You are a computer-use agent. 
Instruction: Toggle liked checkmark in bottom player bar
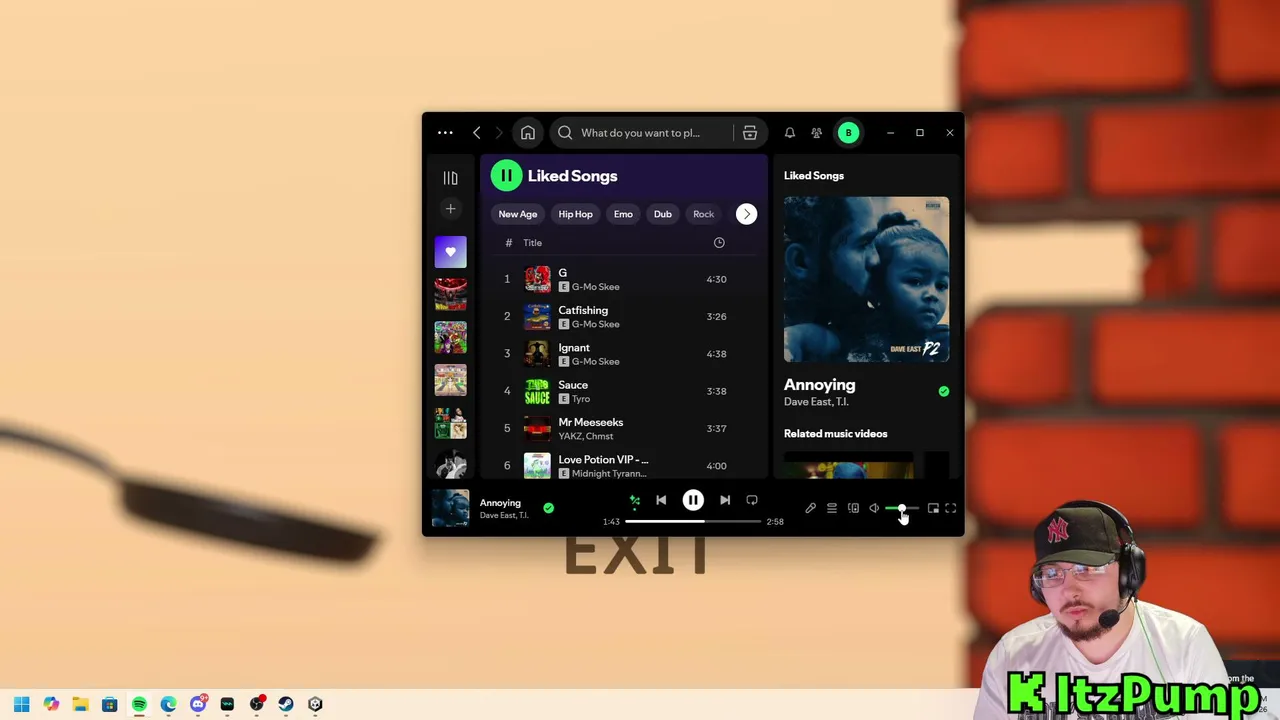(x=548, y=508)
